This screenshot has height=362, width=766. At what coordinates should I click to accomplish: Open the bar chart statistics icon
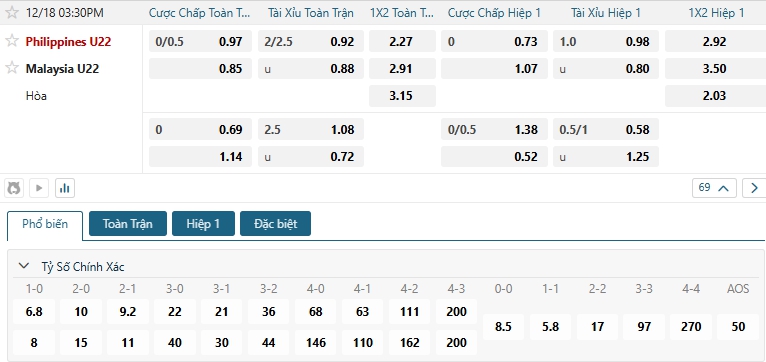(65, 188)
